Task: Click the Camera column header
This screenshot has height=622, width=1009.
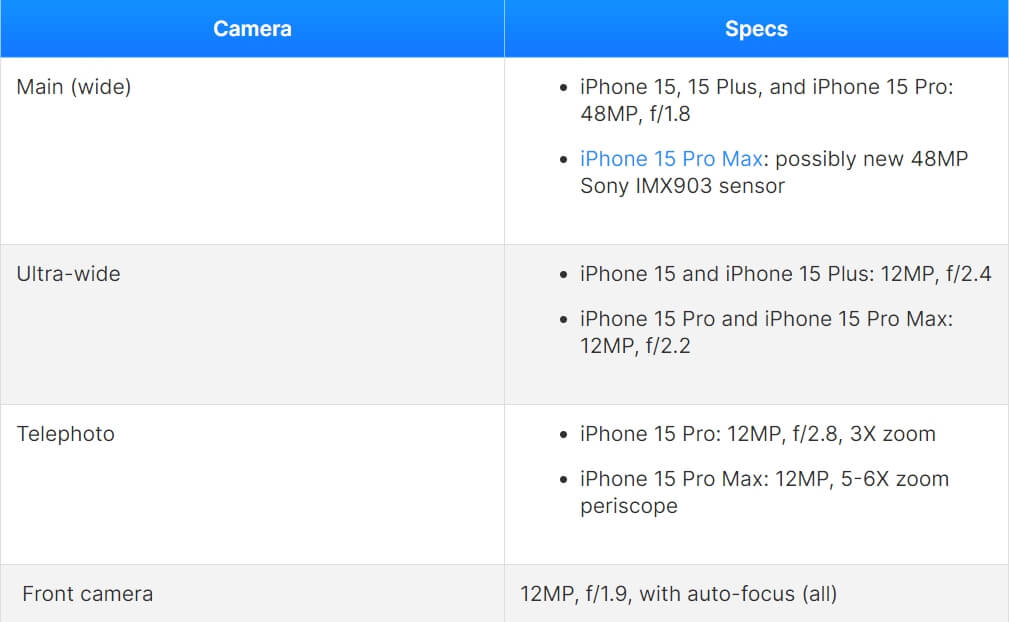Action: coord(252,29)
